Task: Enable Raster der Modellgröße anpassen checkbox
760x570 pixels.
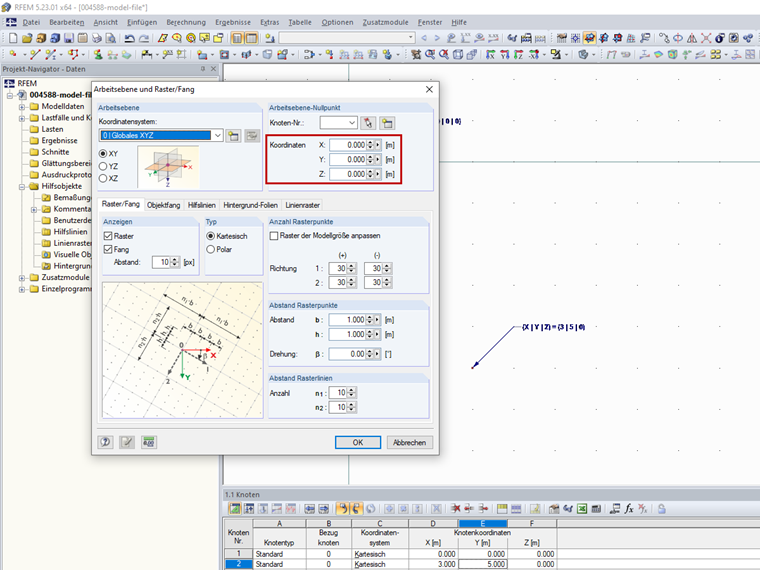Action: point(274,236)
